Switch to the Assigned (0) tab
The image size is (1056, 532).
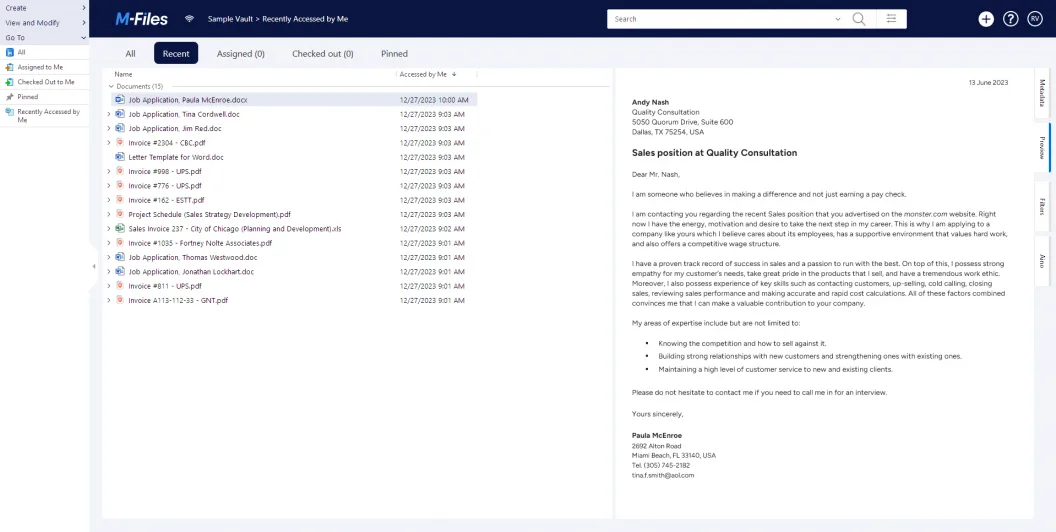pyautogui.click(x=240, y=54)
